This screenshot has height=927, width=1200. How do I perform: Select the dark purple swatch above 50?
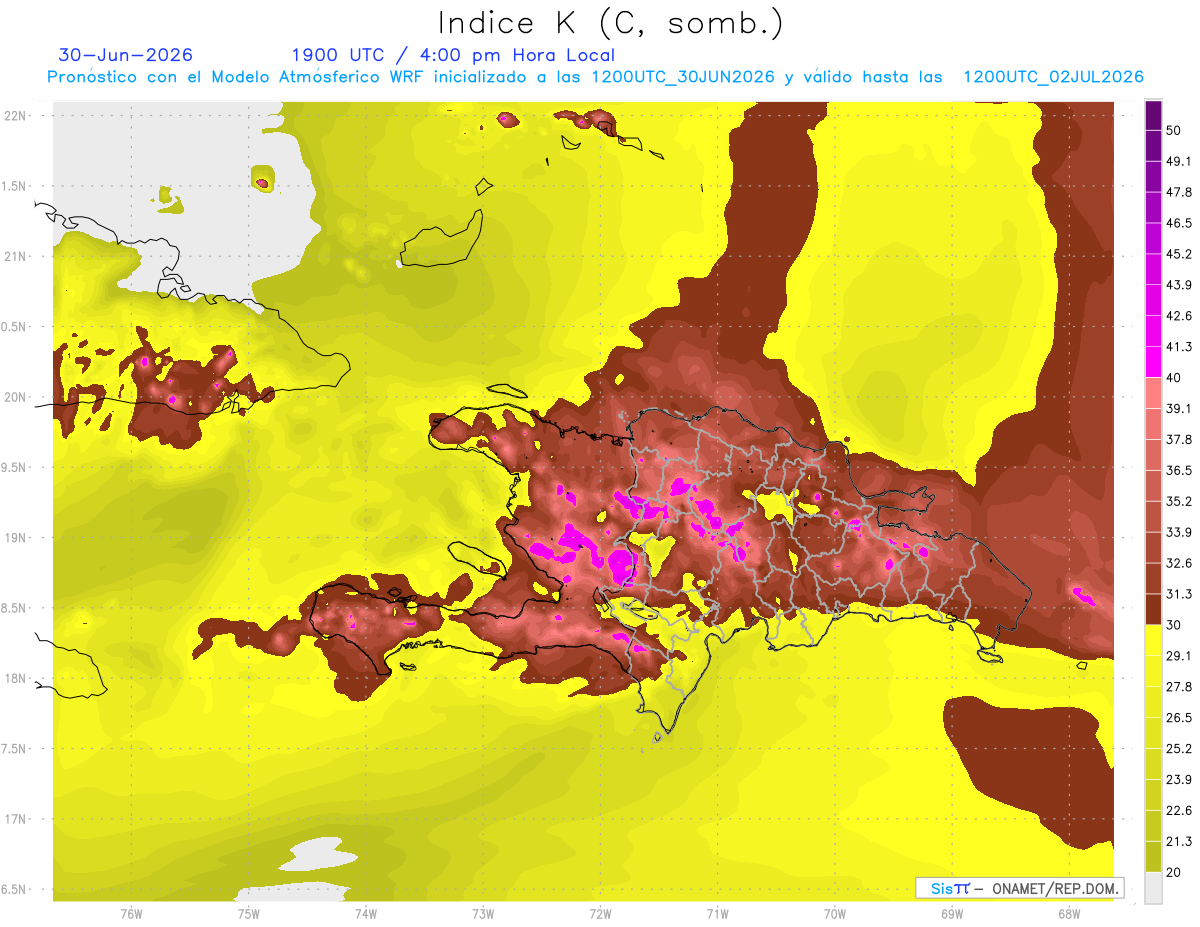coord(1153,114)
